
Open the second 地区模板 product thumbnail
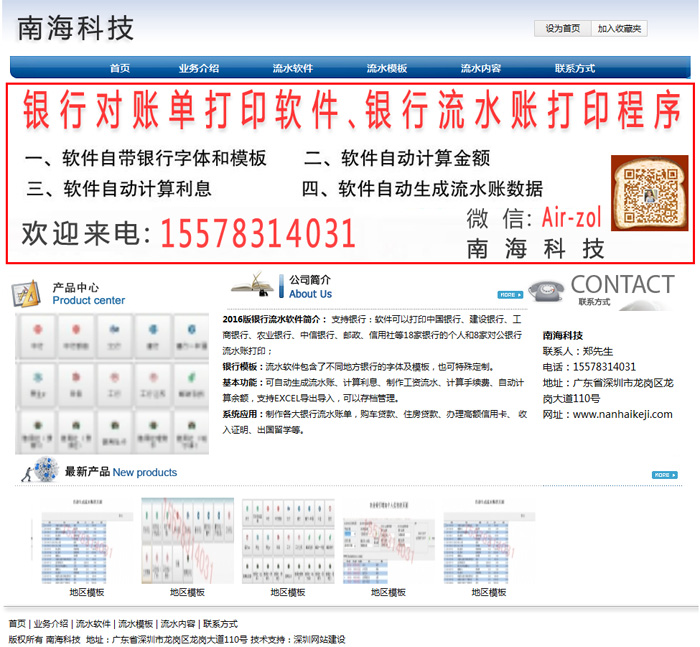[x=188, y=541]
